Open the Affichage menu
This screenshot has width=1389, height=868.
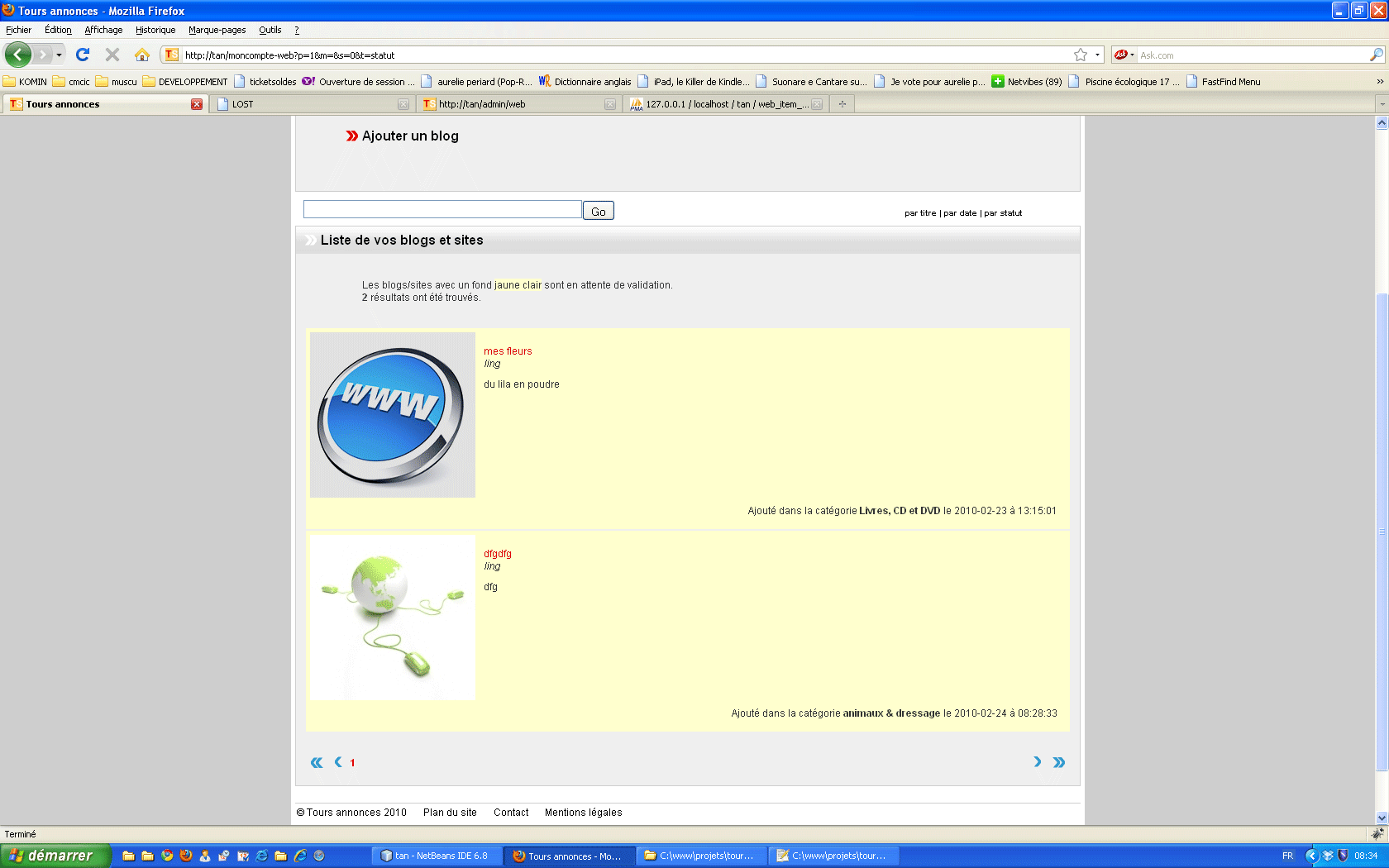103,30
